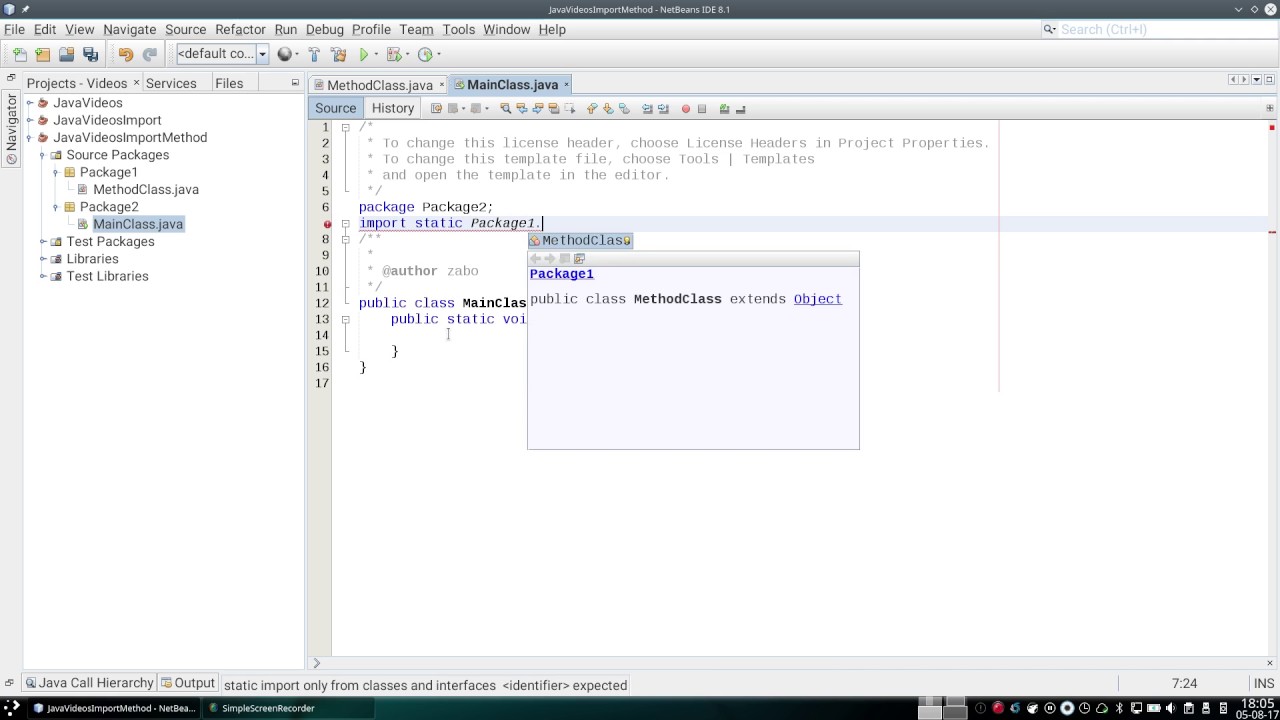The width and height of the screenshot is (1280, 720).
Task: Click the Build Project hammer icon
Action: pyautogui.click(x=314, y=54)
